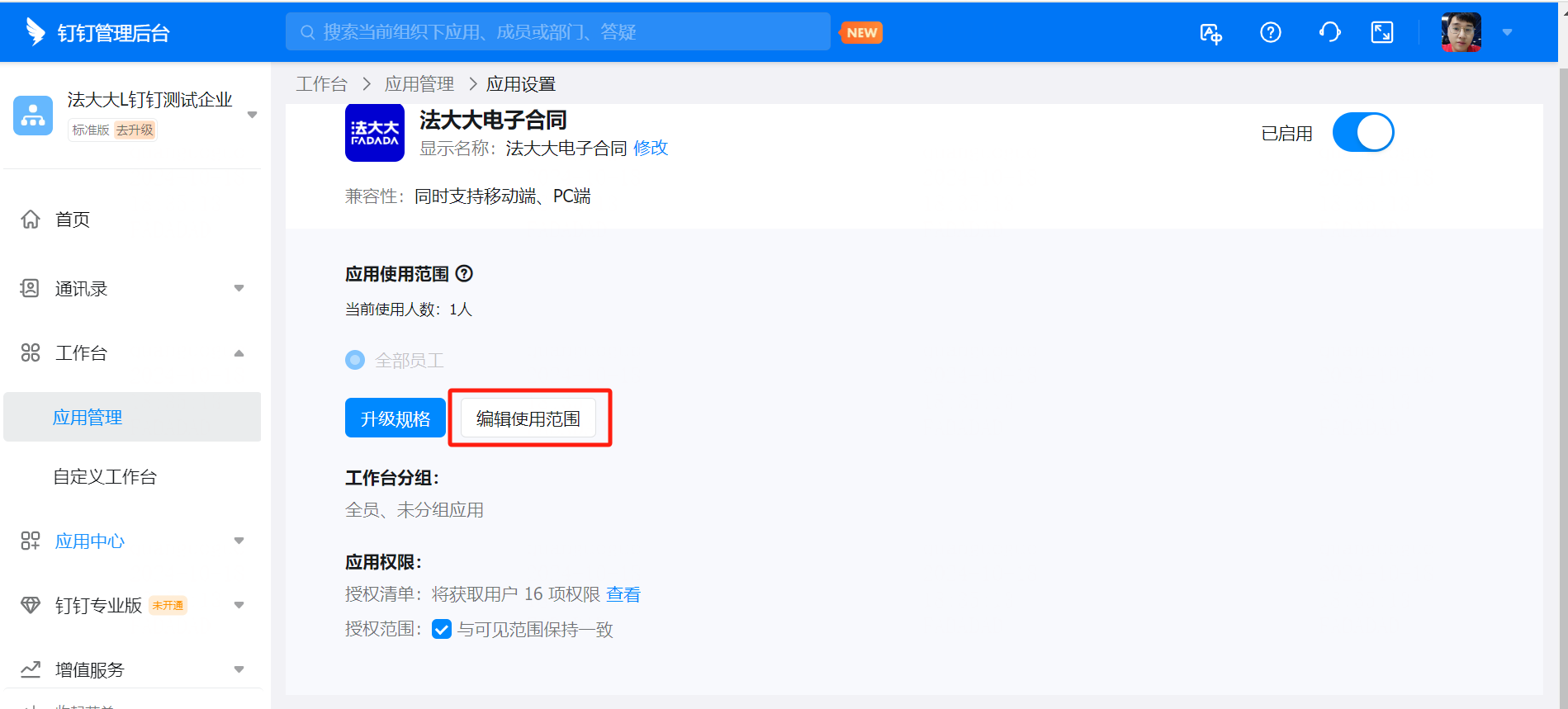Click the 钉钉专业版 diamond icon
The height and width of the screenshot is (709, 1568).
click(x=31, y=605)
